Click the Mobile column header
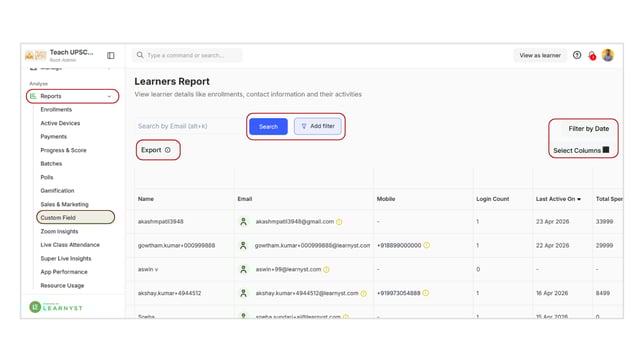The image size is (644, 362). point(386,199)
